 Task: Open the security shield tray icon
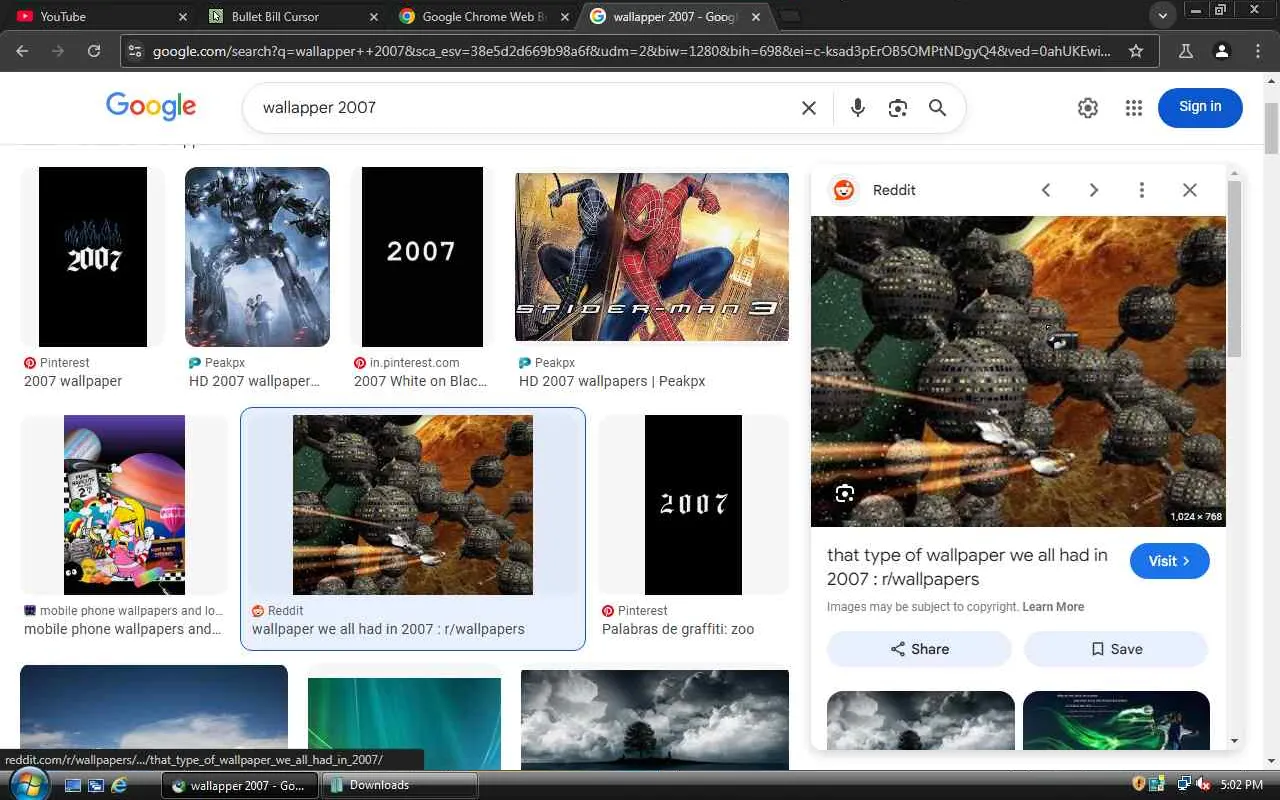1139,785
